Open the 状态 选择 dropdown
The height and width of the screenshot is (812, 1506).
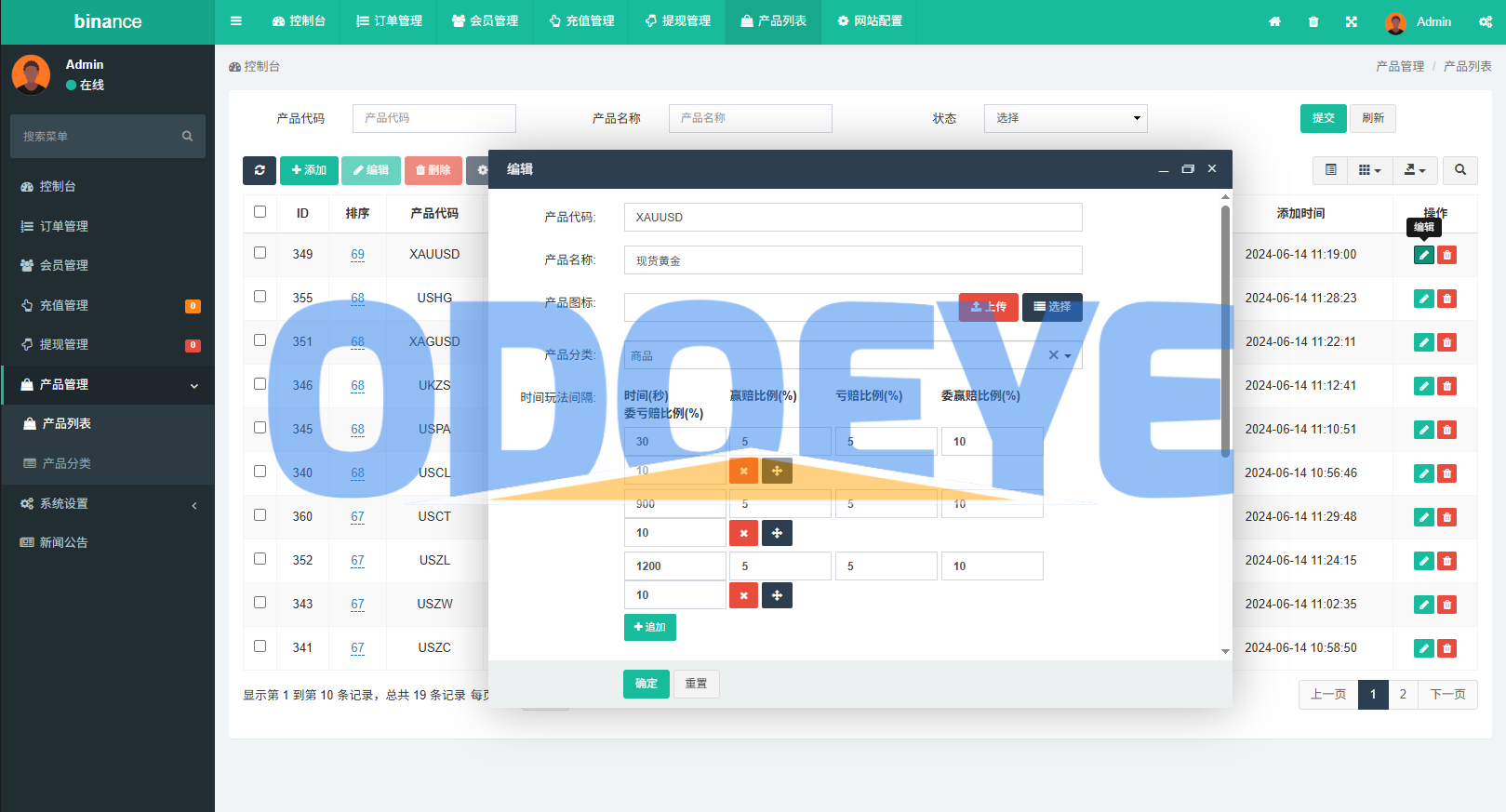click(x=1065, y=118)
